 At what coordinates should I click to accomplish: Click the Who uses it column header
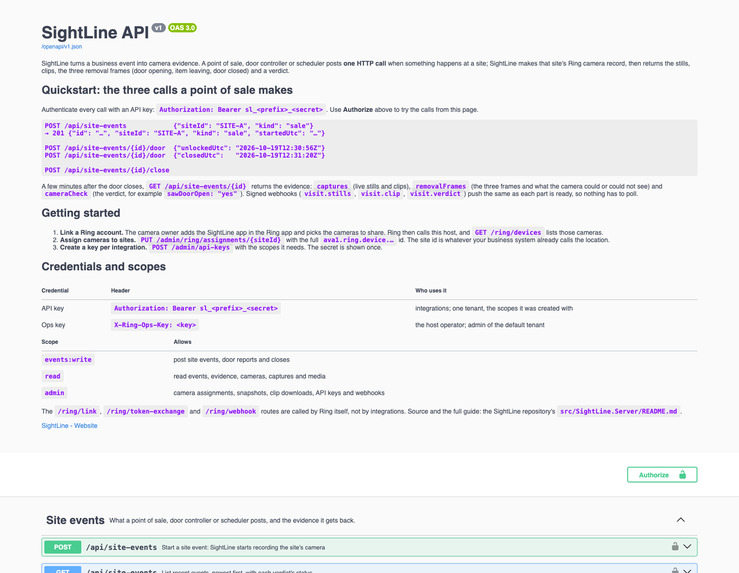pos(431,291)
